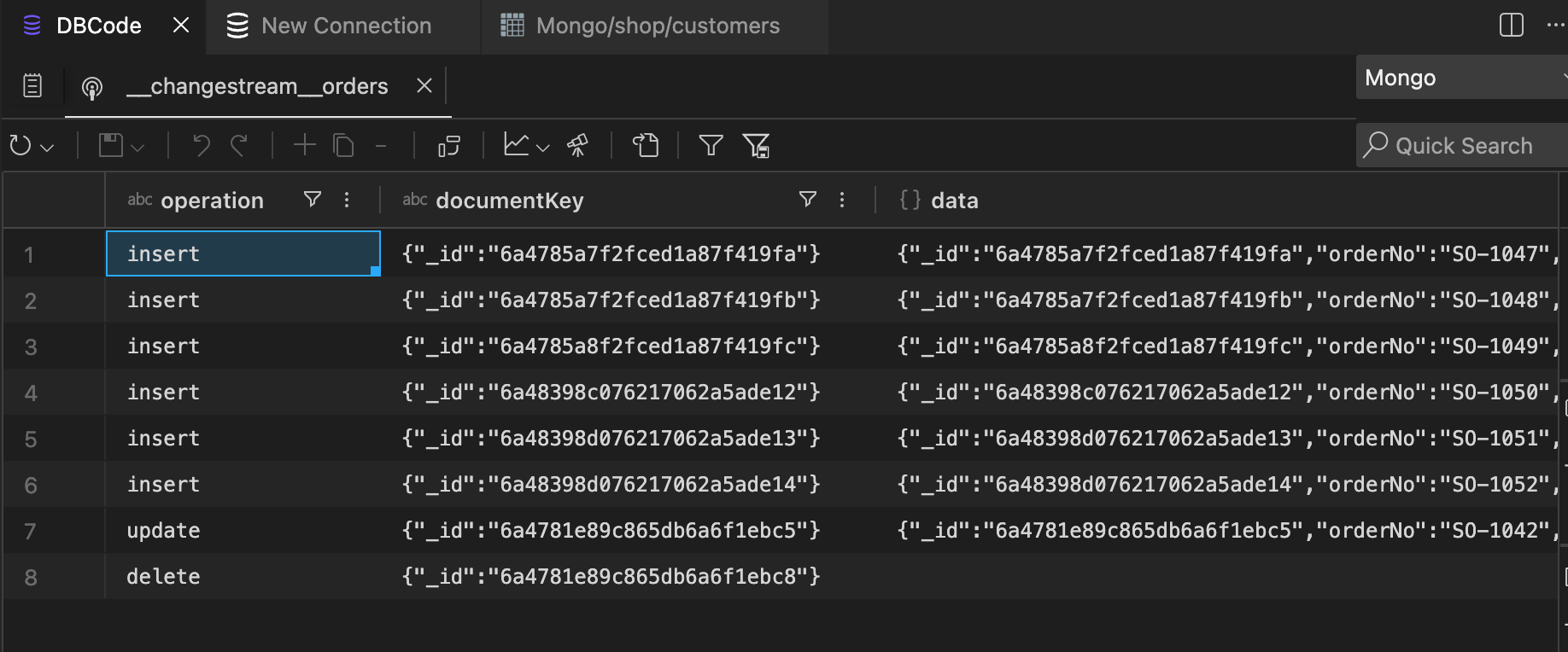1568x652 pixels.
Task: Split the editor layout
Action: click(x=1512, y=25)
